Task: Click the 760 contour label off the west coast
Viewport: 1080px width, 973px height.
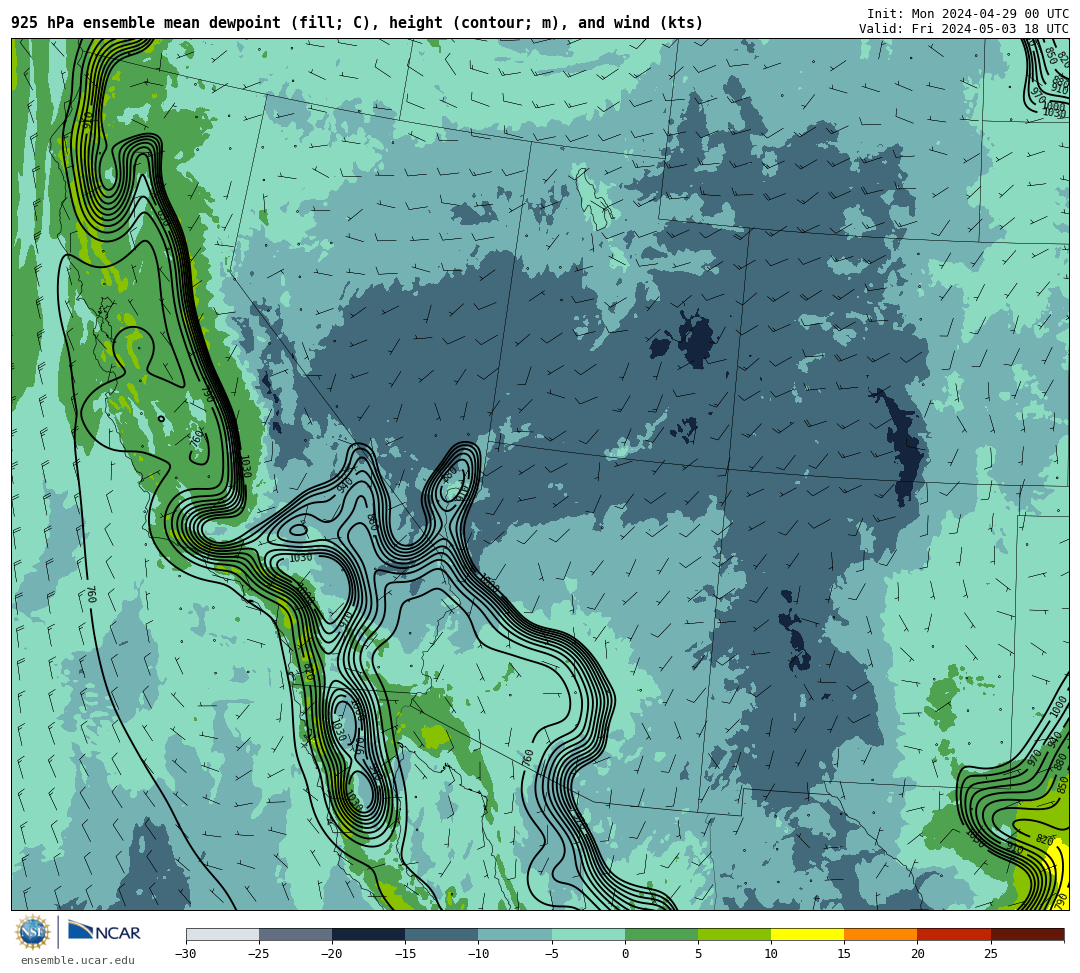Action: point(90,594)
